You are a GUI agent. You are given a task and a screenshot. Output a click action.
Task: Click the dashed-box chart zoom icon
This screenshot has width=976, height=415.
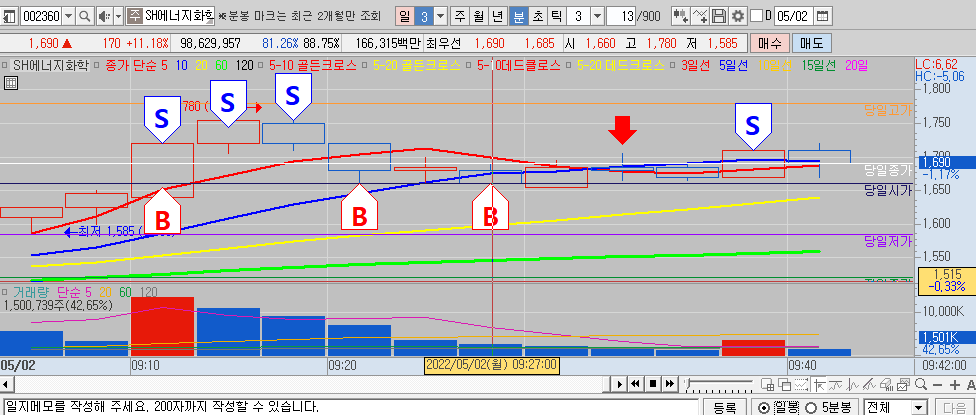point(802,385)
